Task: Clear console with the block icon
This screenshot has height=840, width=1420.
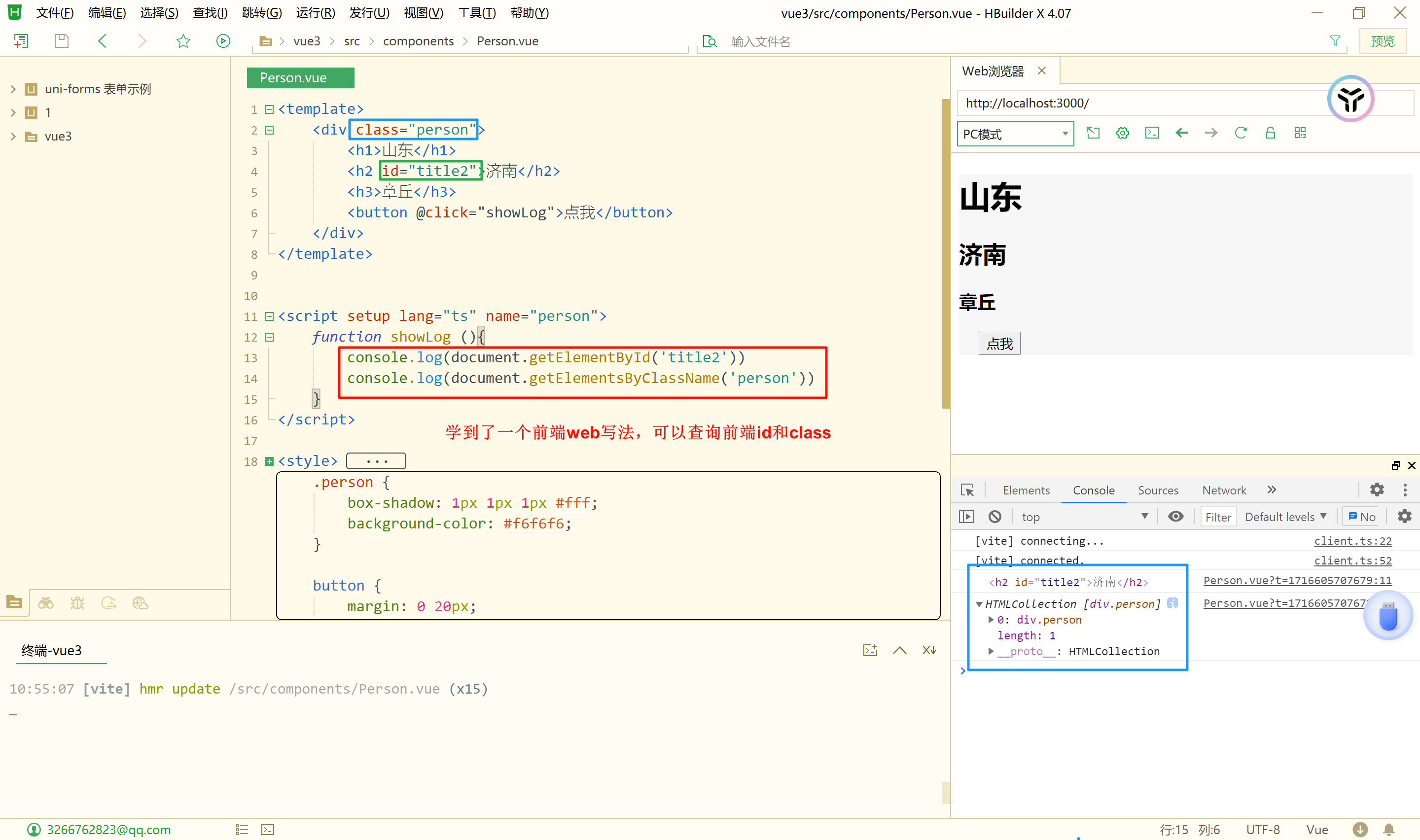Action: point(994,516)
